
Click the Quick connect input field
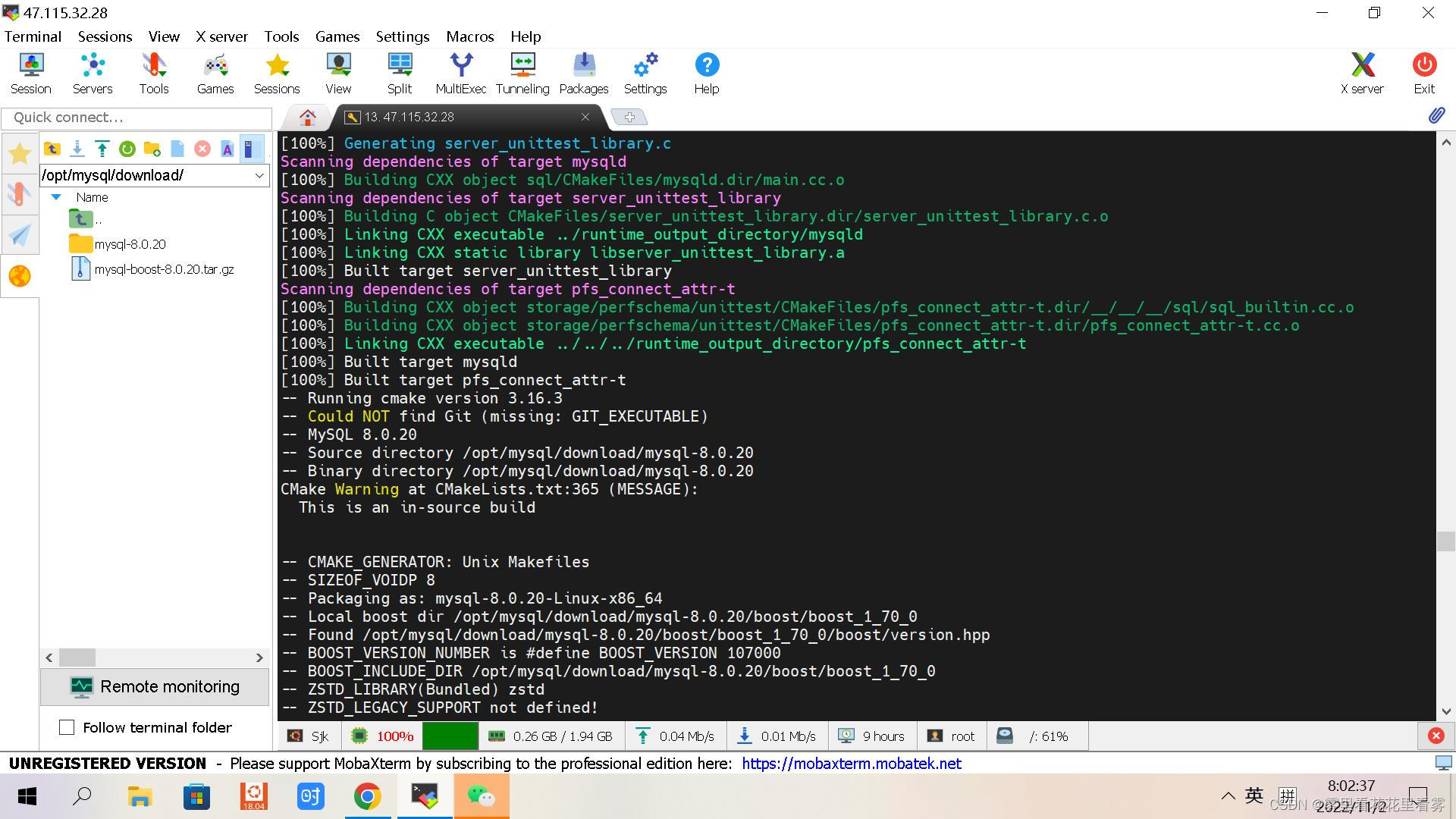point(136,118)
